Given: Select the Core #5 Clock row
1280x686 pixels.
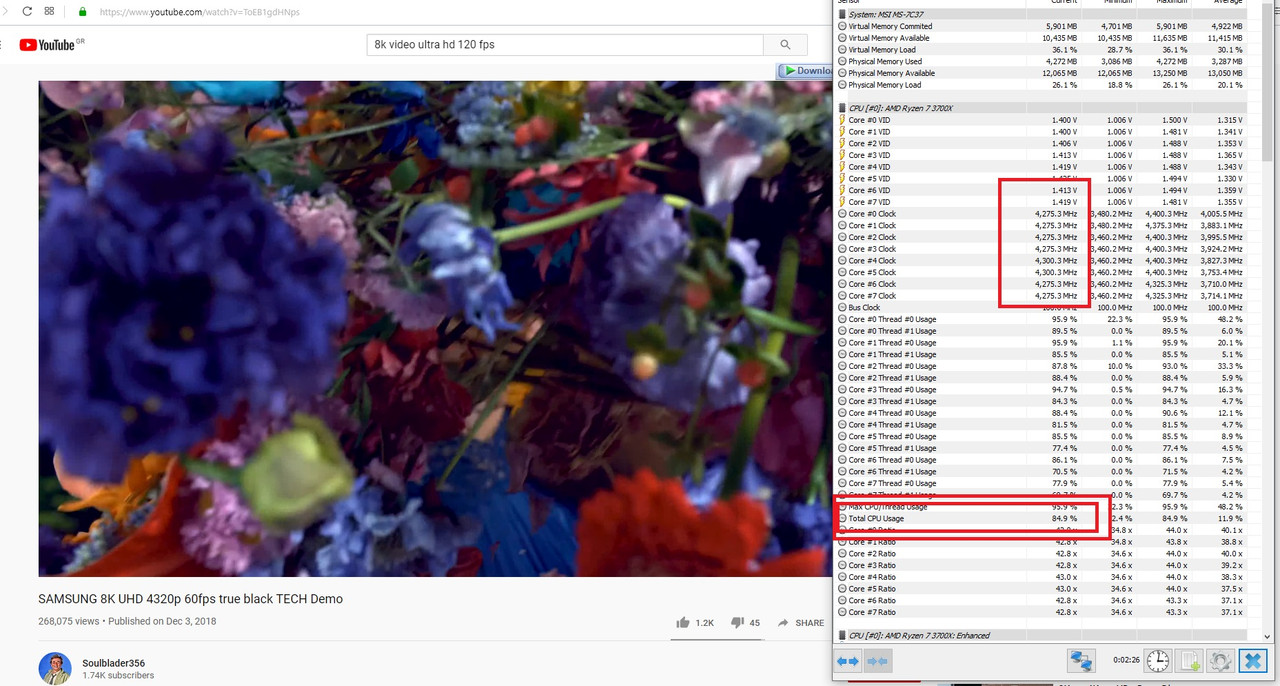Looking at the screenshot, I should tap(1041, 273).
